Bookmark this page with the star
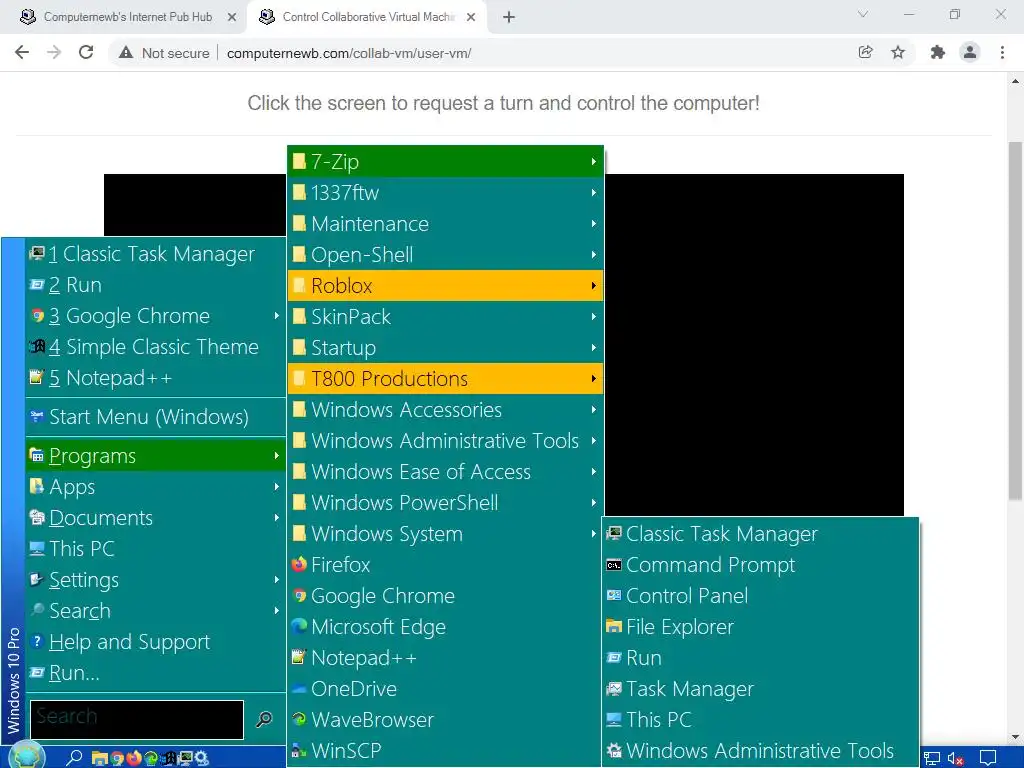The width and height of the screenshot is (1024, 768). (898, 52)
